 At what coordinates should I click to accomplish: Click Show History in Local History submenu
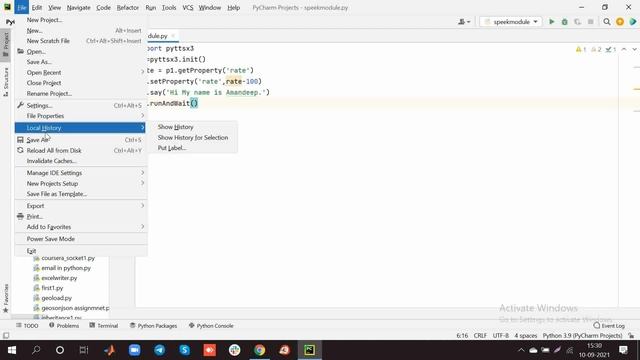coord(193,127)
